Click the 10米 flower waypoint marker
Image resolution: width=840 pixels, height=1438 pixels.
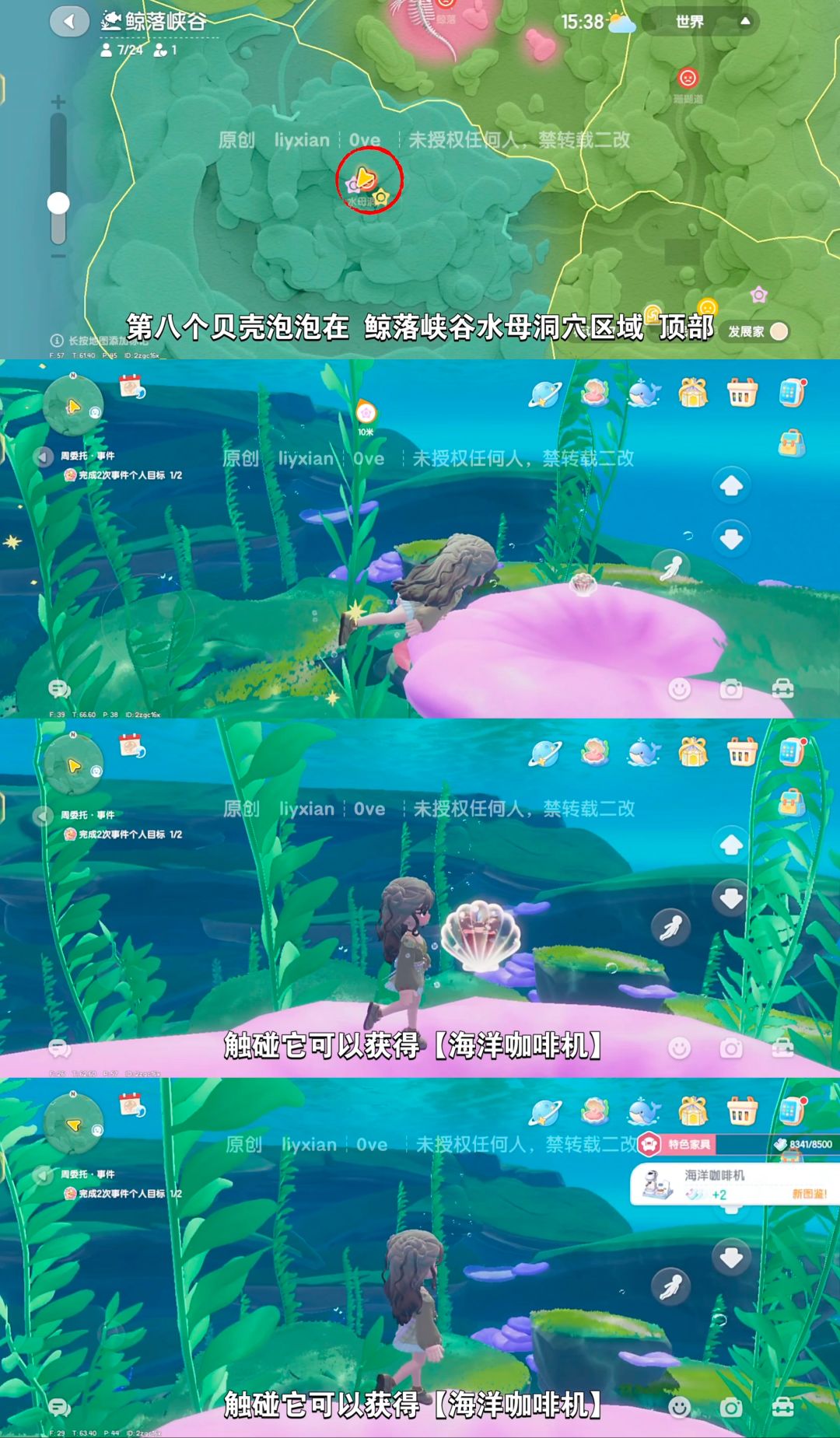(366, 412)
